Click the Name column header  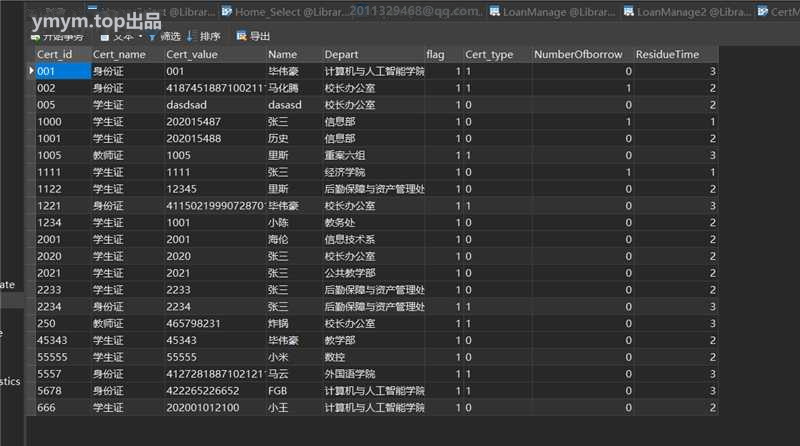click(x=282, y=54)
